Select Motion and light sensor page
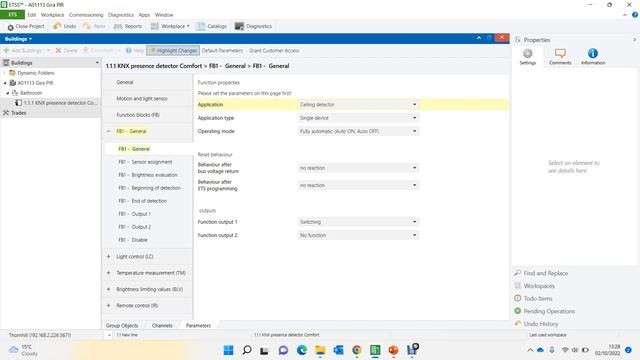 pyautogui.click(x=142, y=99)
